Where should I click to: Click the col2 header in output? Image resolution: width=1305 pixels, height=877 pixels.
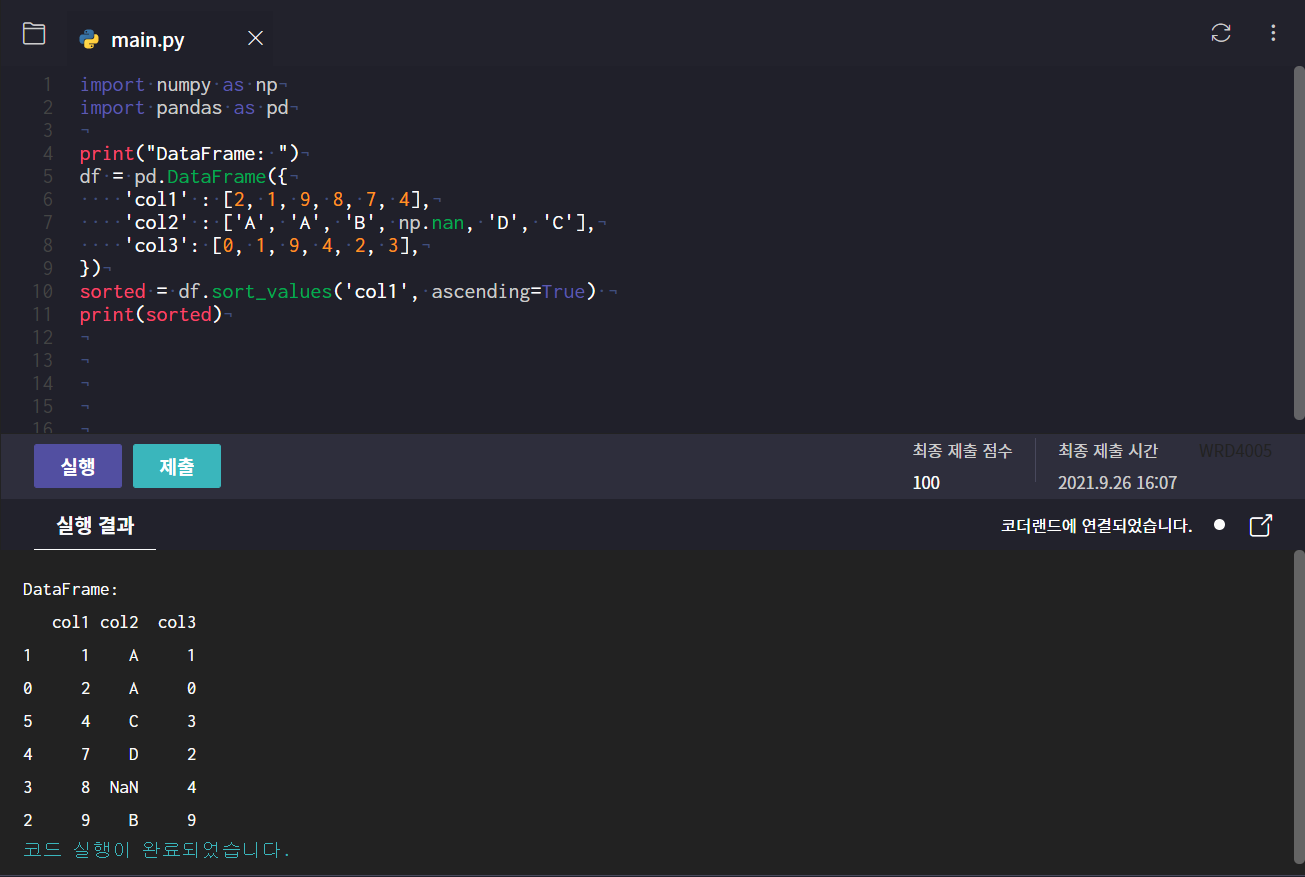click(119, 623)
